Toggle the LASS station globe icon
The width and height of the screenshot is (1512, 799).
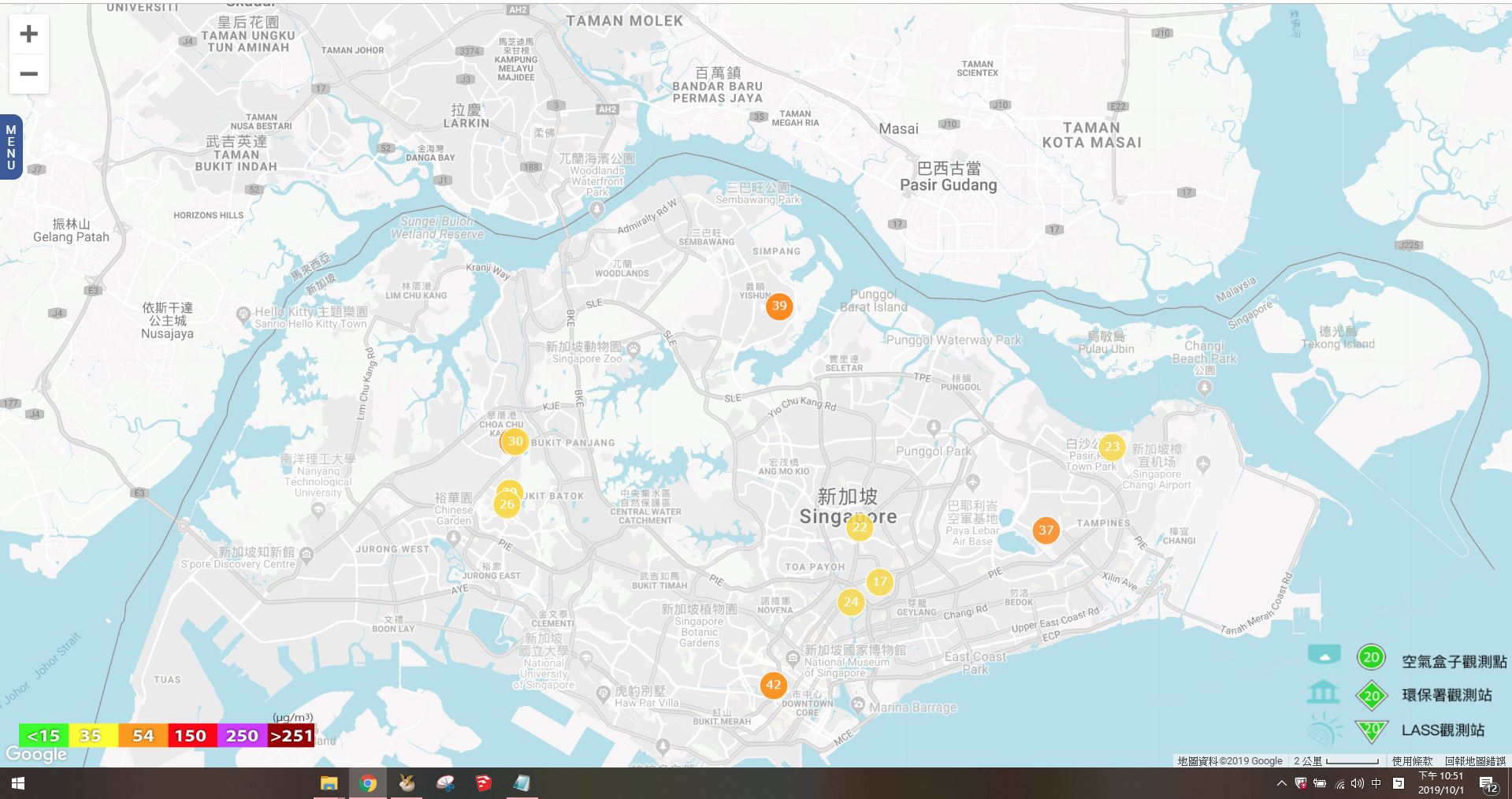point(1324,730)
